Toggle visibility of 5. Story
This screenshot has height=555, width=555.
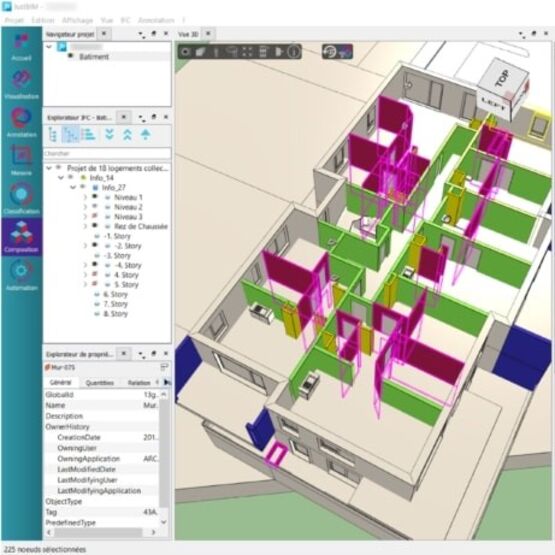[x=95, y=284]
